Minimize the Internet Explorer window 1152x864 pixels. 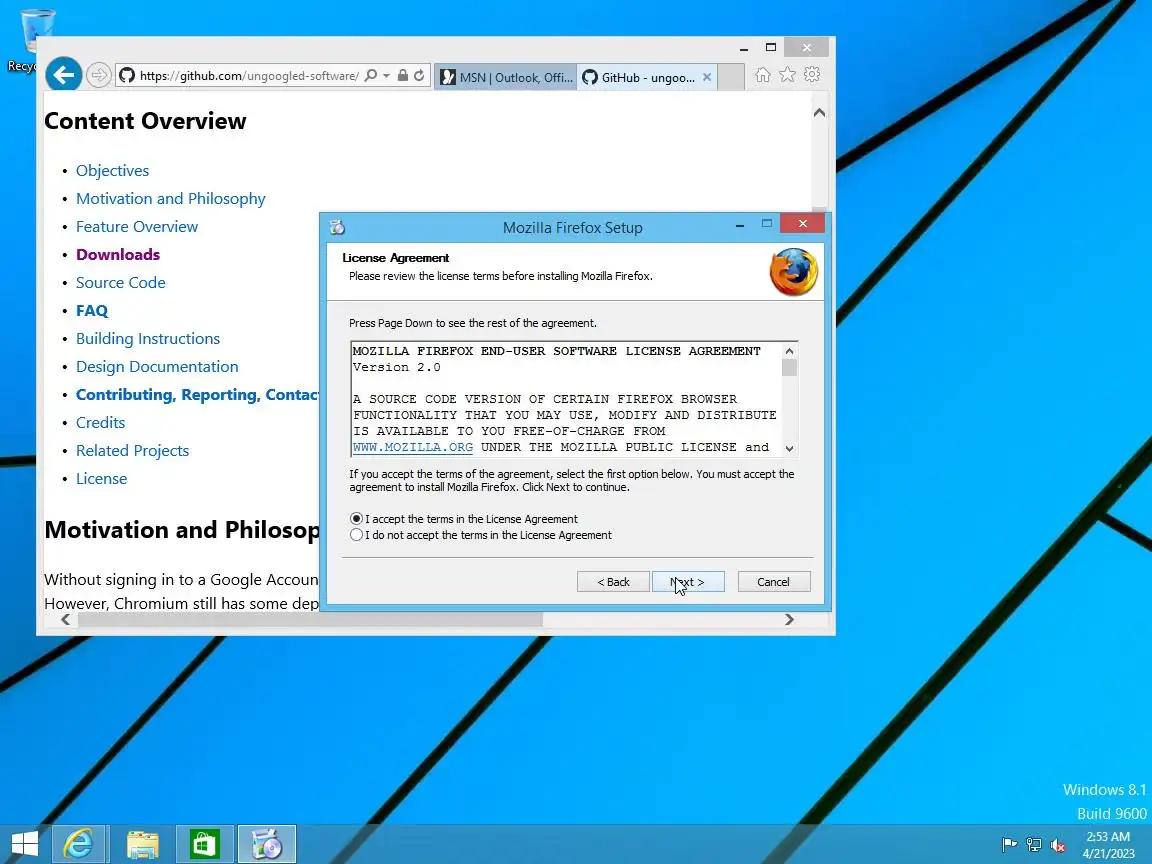[744, 48]
